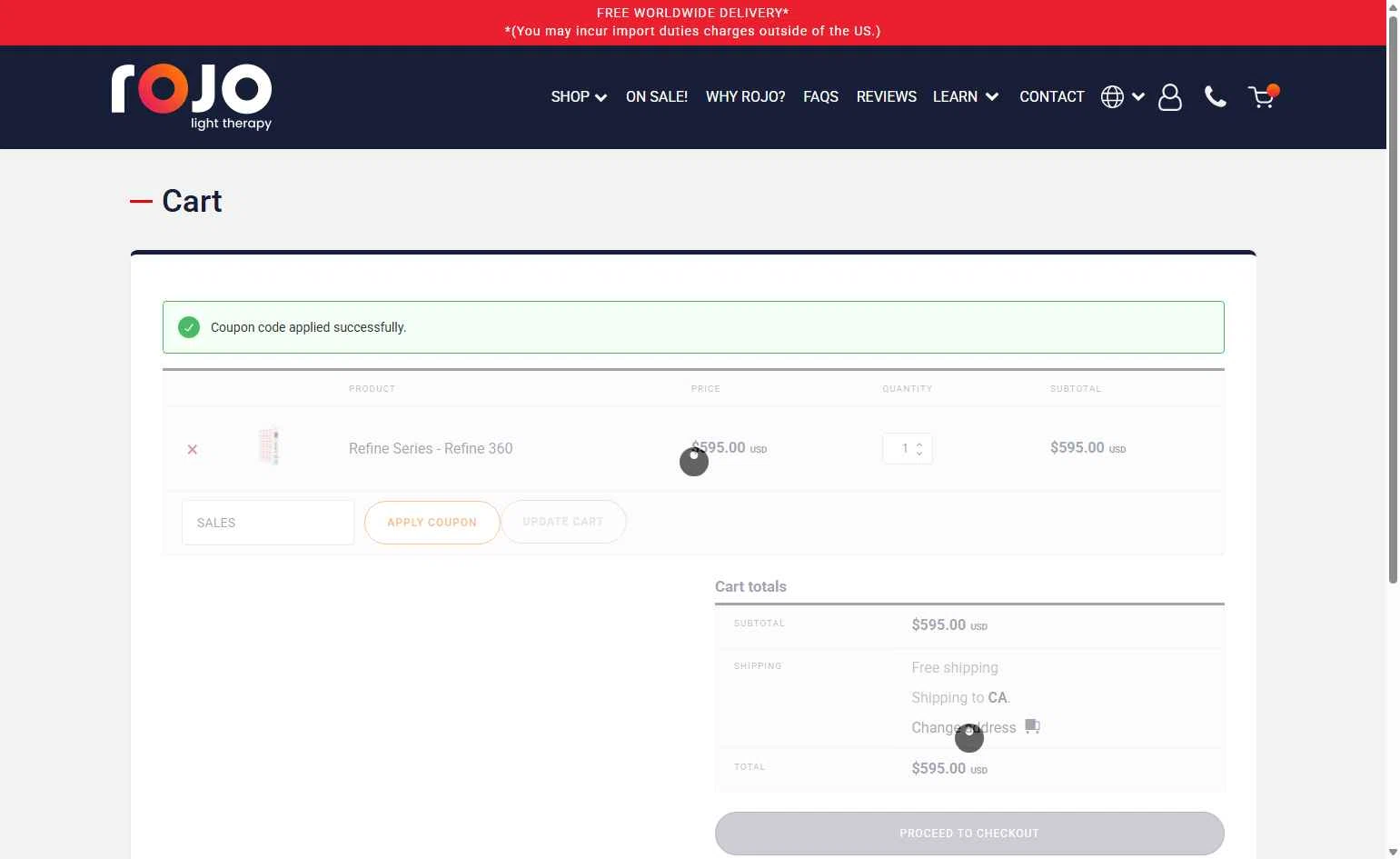Image resolution: width=1400 pixels, height=859 pixels.
Task: Click the scrollbar down arrow
Action: (x=1393, y=852)
